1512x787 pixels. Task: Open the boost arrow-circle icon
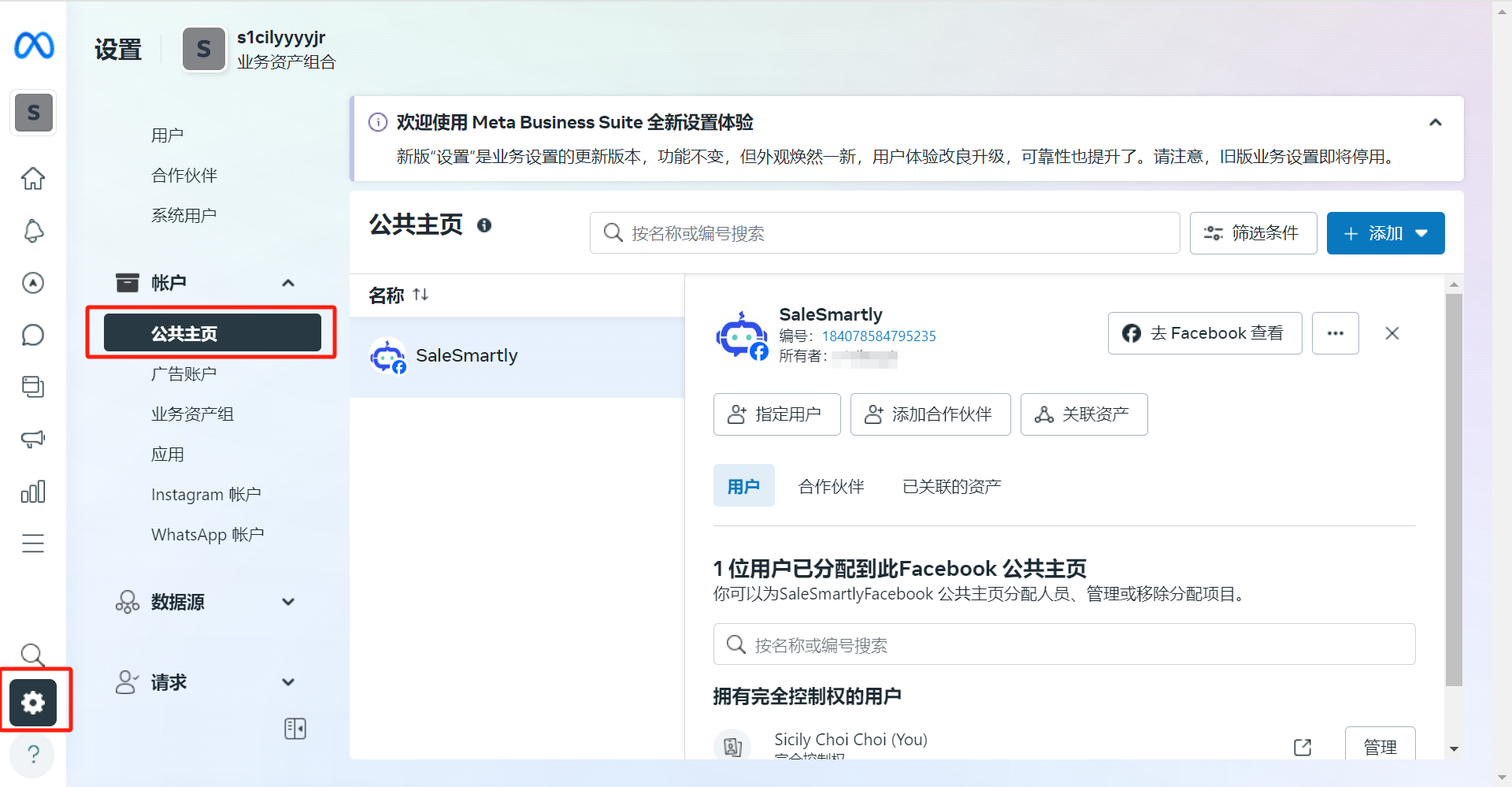tap(33, 283)
